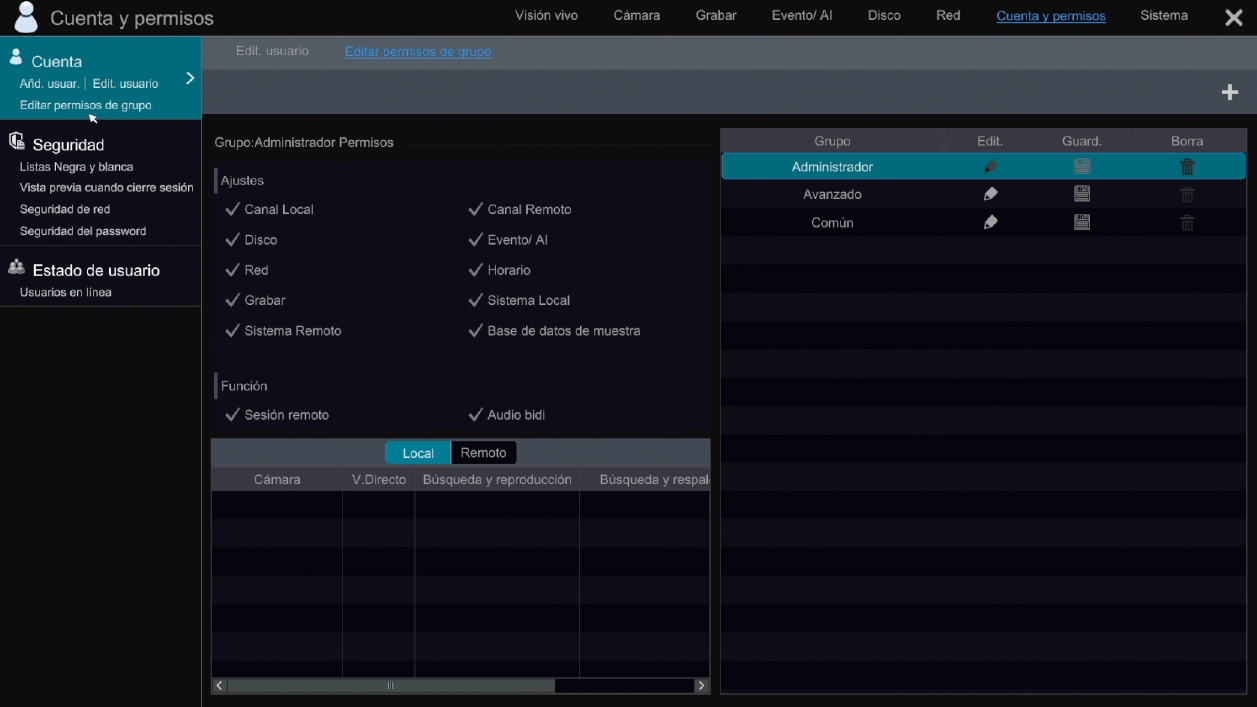Toggle the Horario permission checkmark
Screen dimensions: 1257x707
click(x=476, y=270)
